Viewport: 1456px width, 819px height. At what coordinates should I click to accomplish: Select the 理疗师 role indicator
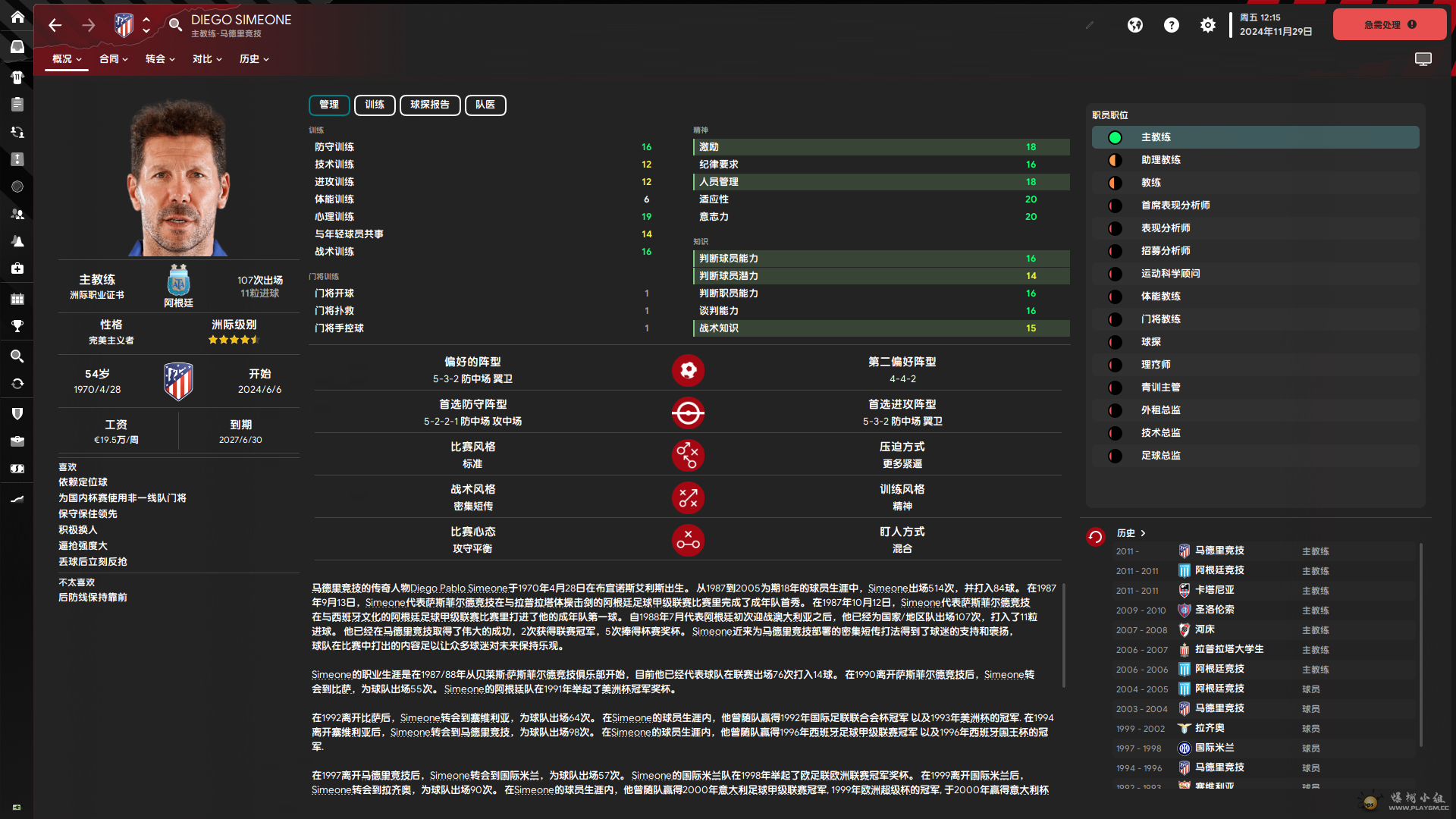pos(1115,365)
